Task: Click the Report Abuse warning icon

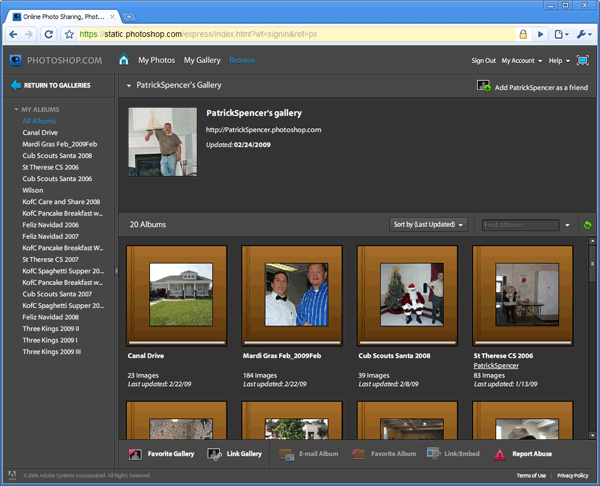Action: coord(499,454)
